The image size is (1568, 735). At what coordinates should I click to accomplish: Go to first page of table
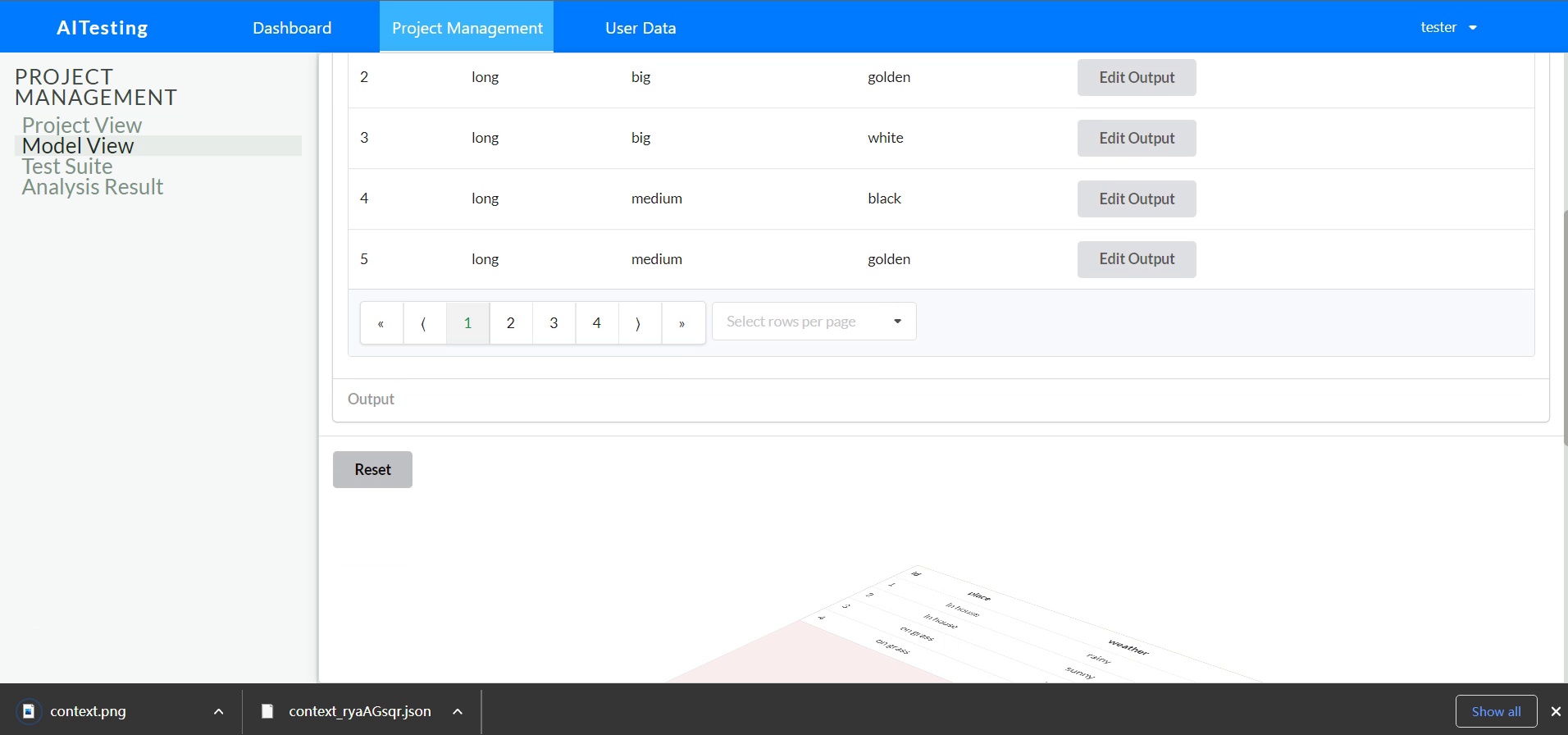click(381, 323)
